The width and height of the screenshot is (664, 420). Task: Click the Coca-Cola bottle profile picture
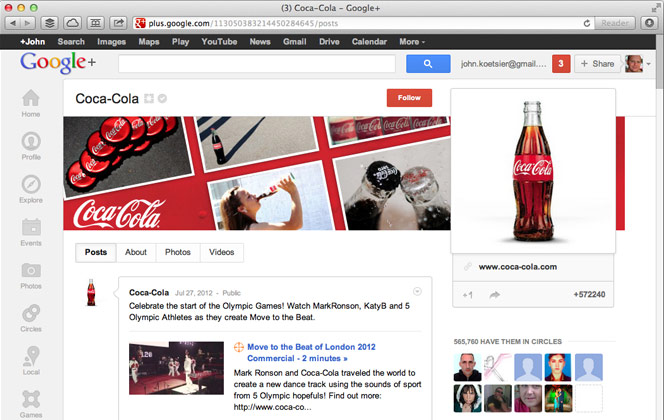533,171
